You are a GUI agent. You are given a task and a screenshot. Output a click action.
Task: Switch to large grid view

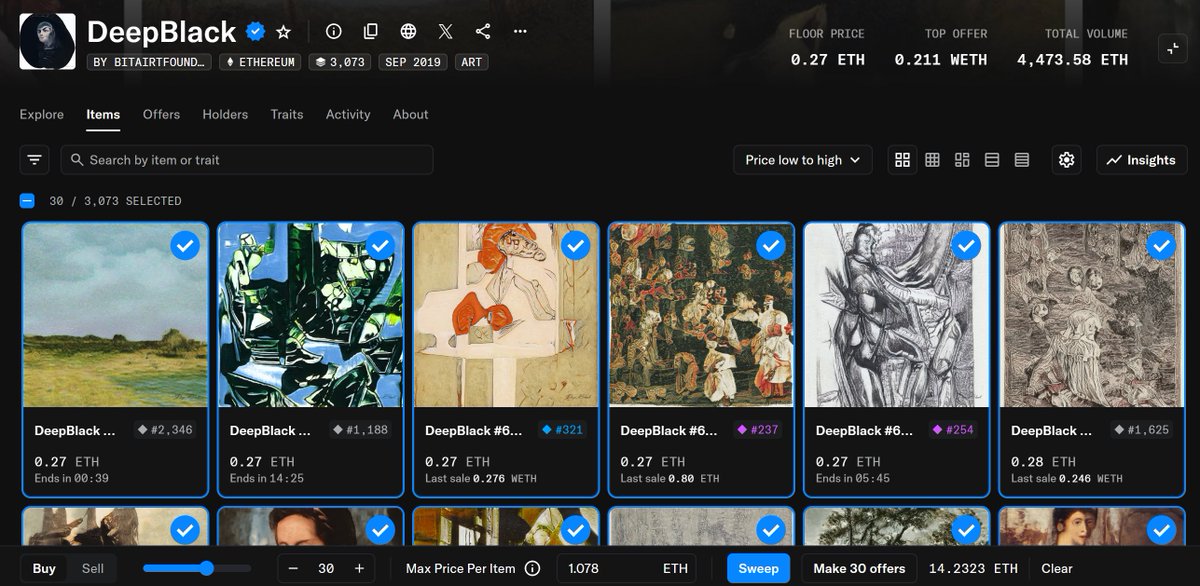pyautogui.click(x=902, y=160)
